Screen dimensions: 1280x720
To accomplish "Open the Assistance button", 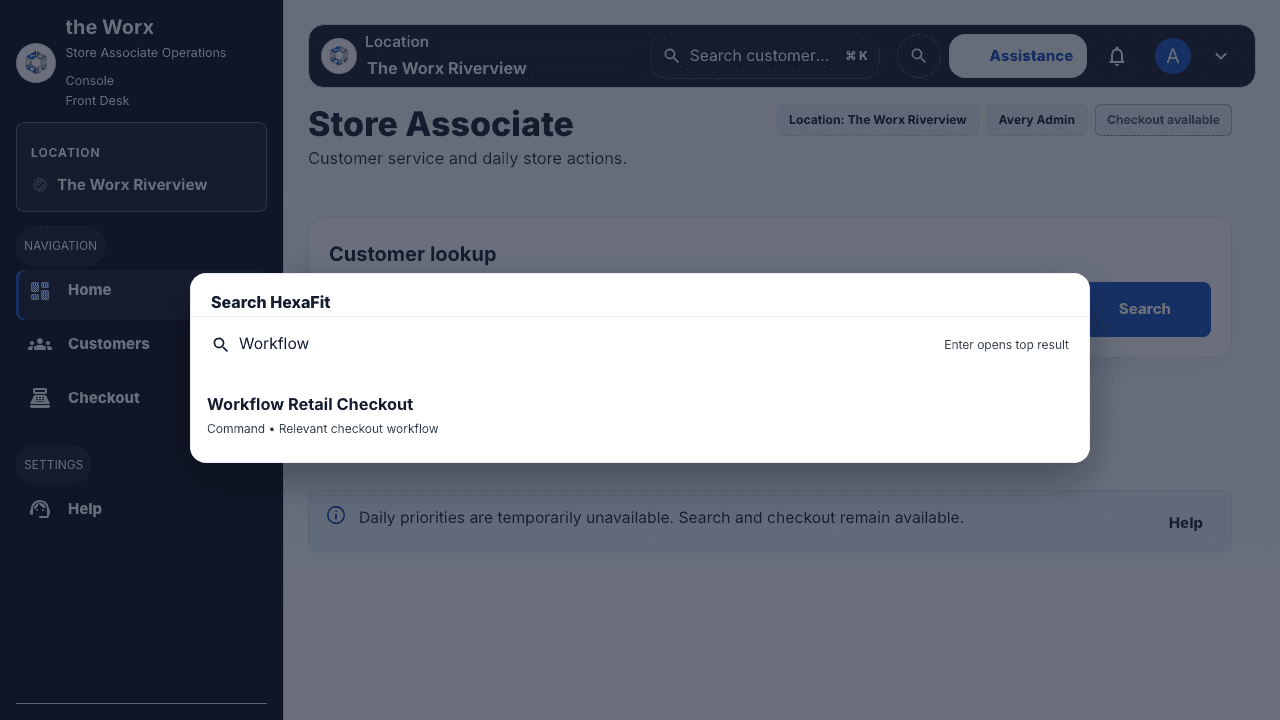I will point(1017,56).
